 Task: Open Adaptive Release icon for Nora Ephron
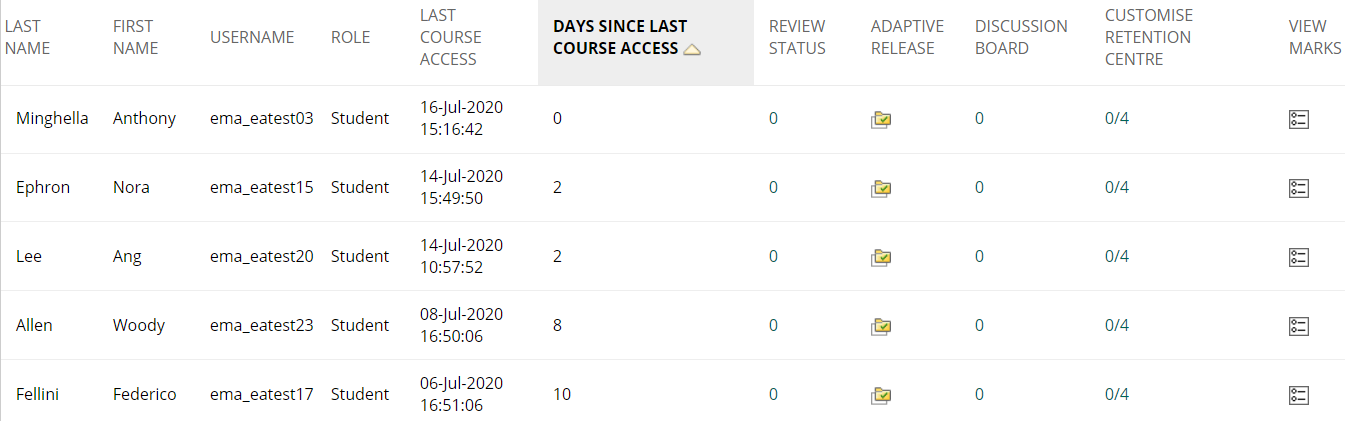881,188
